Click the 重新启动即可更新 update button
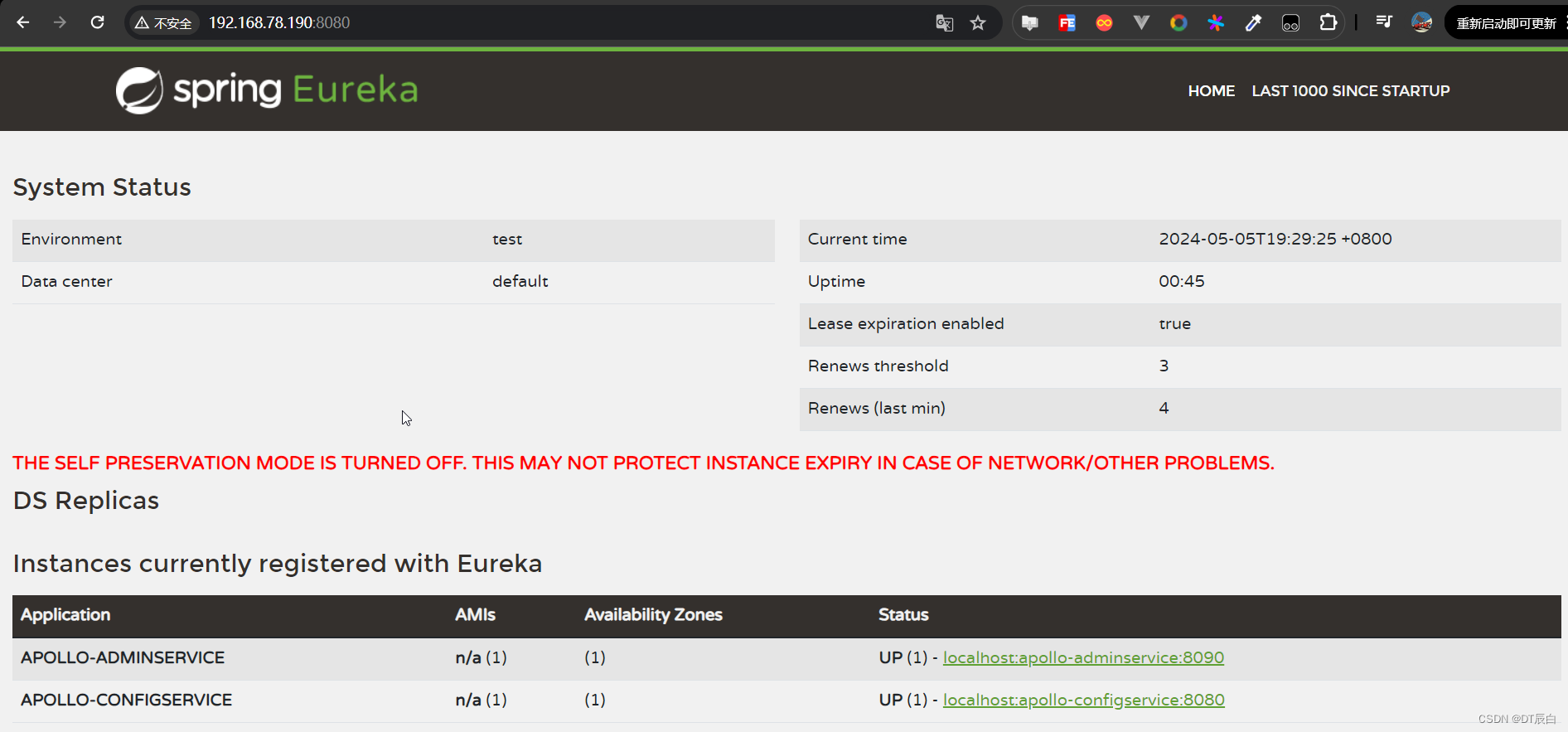Viewport: 1568px width, 732px height. tap(1506, 23)
